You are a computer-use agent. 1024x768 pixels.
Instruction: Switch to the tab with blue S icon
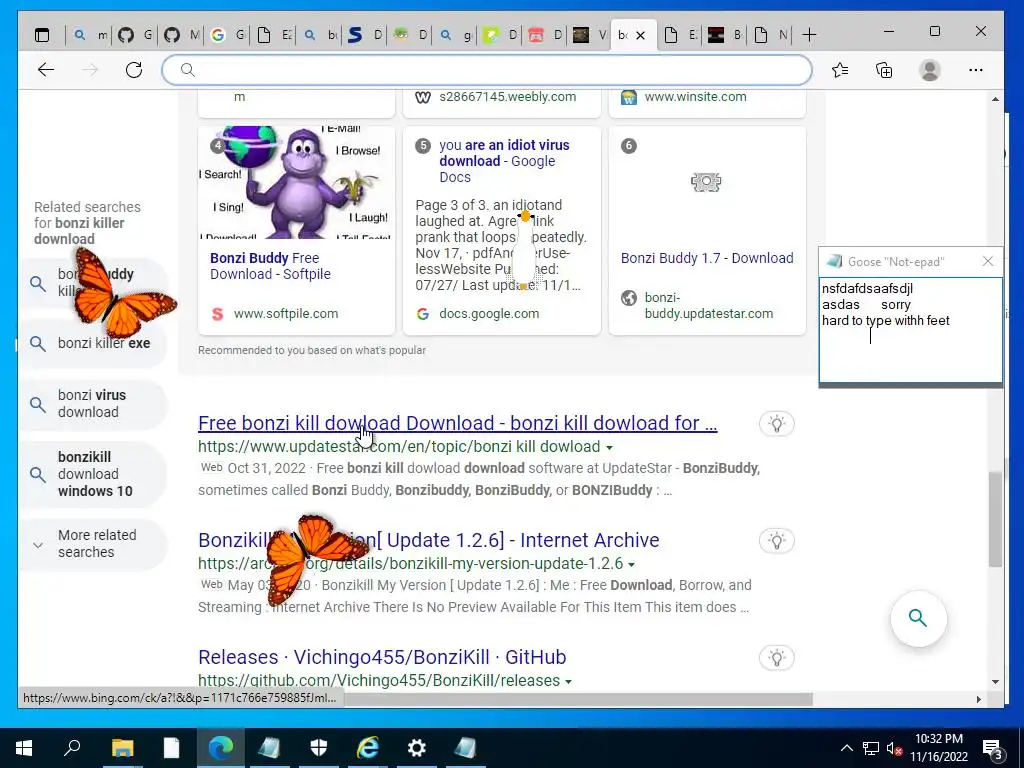[x=366, y=35]
